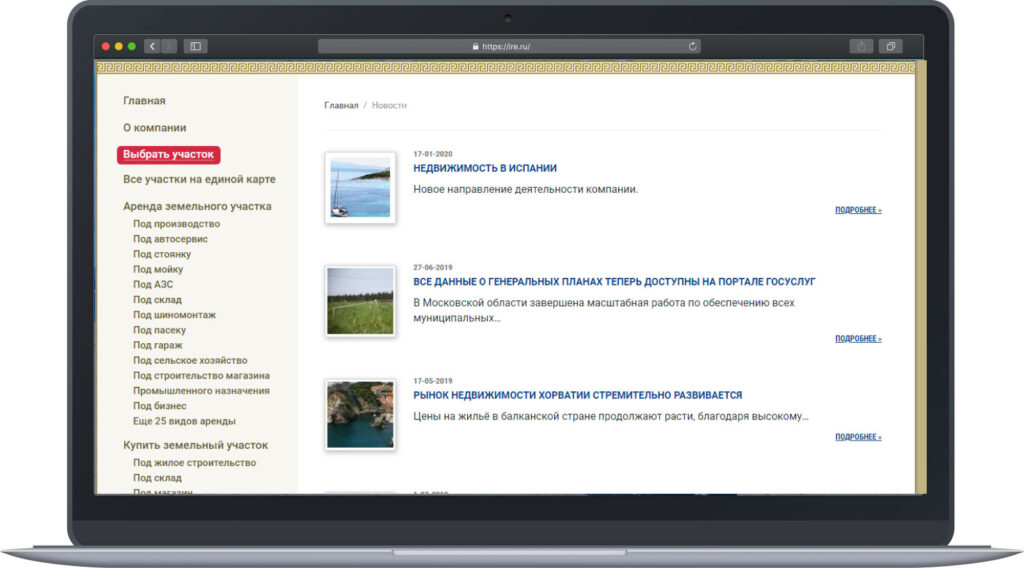Open Все участки на единой карте
Screen dimensions: 1024x568
pos(199,180)
